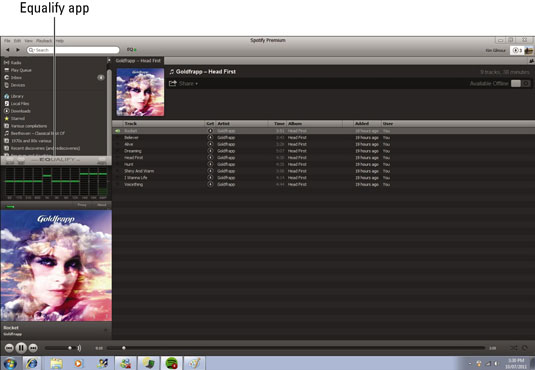The image size is (535, 370).
Task: Open the Share dropdown
Action: pyautogui.click(x=184, y=84)
